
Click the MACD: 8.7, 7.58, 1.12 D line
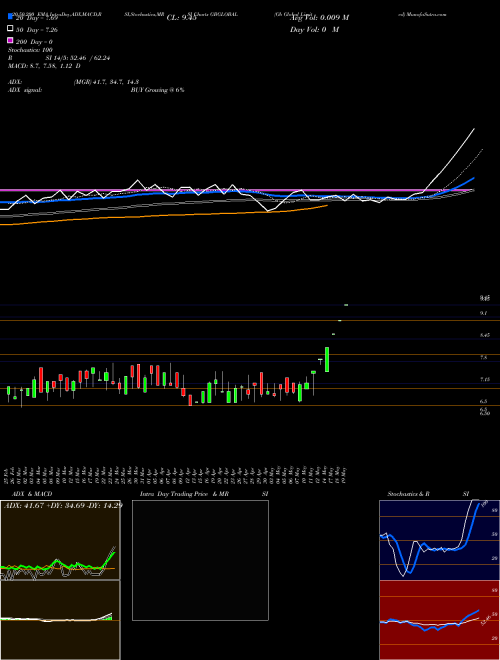point(44,66)
